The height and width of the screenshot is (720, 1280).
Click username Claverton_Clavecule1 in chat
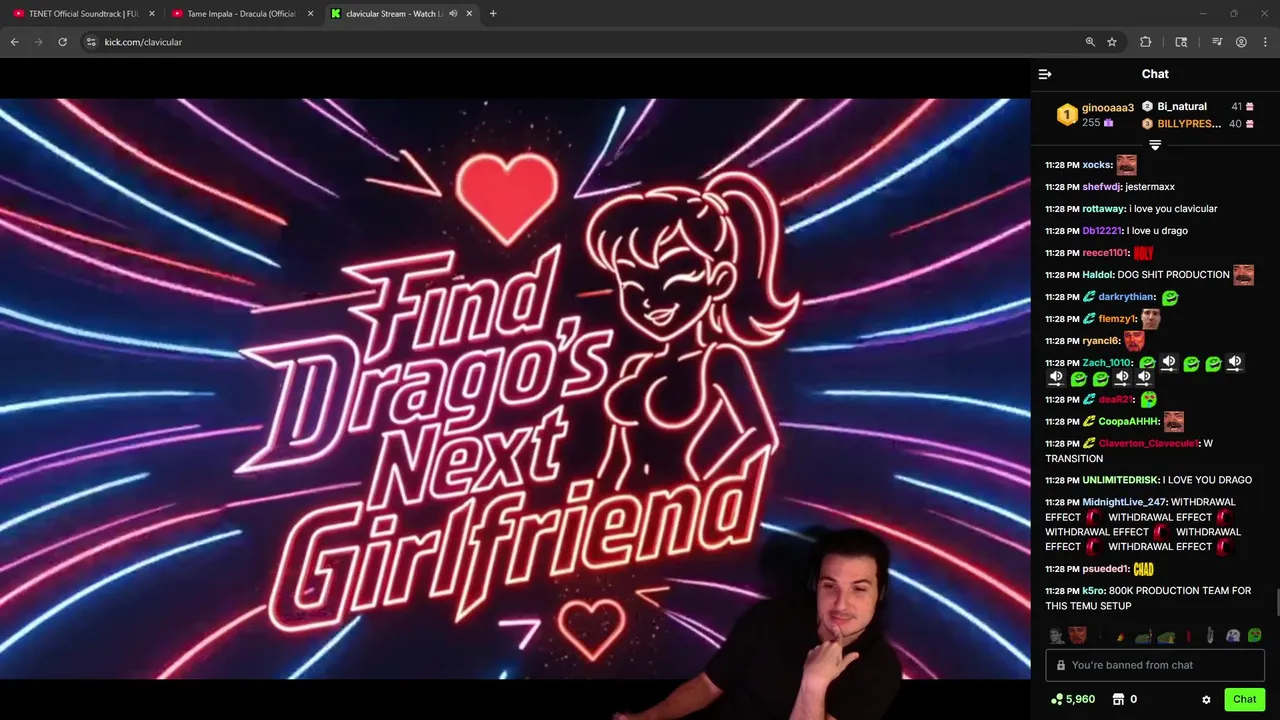coord(1147,444)
